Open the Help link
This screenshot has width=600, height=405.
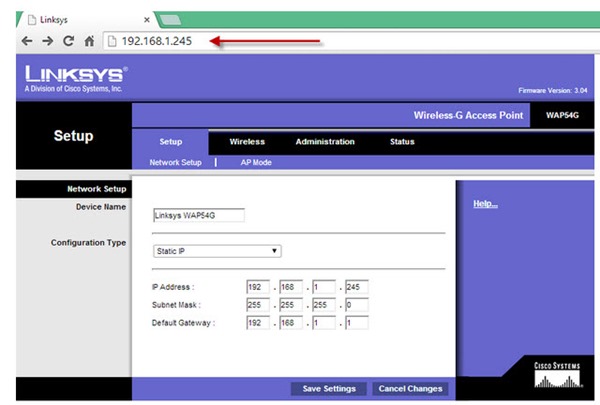(x=485, y=204)
